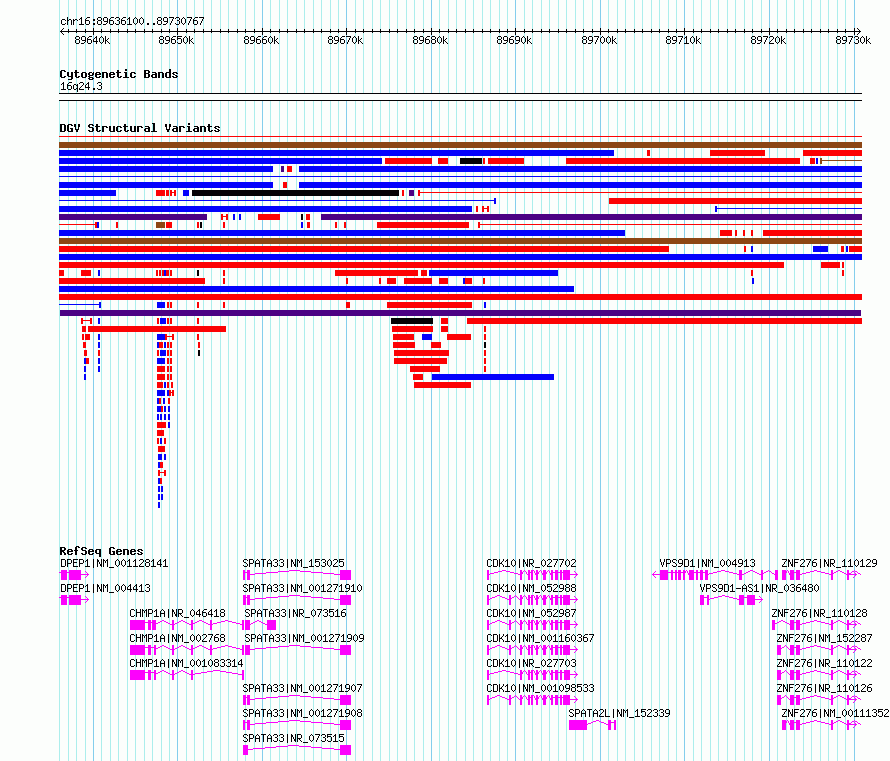Click the 16q24.3 band label
The width and height of the screenshot is (890, 761).
pyautogui.click(x=81, y=86)
